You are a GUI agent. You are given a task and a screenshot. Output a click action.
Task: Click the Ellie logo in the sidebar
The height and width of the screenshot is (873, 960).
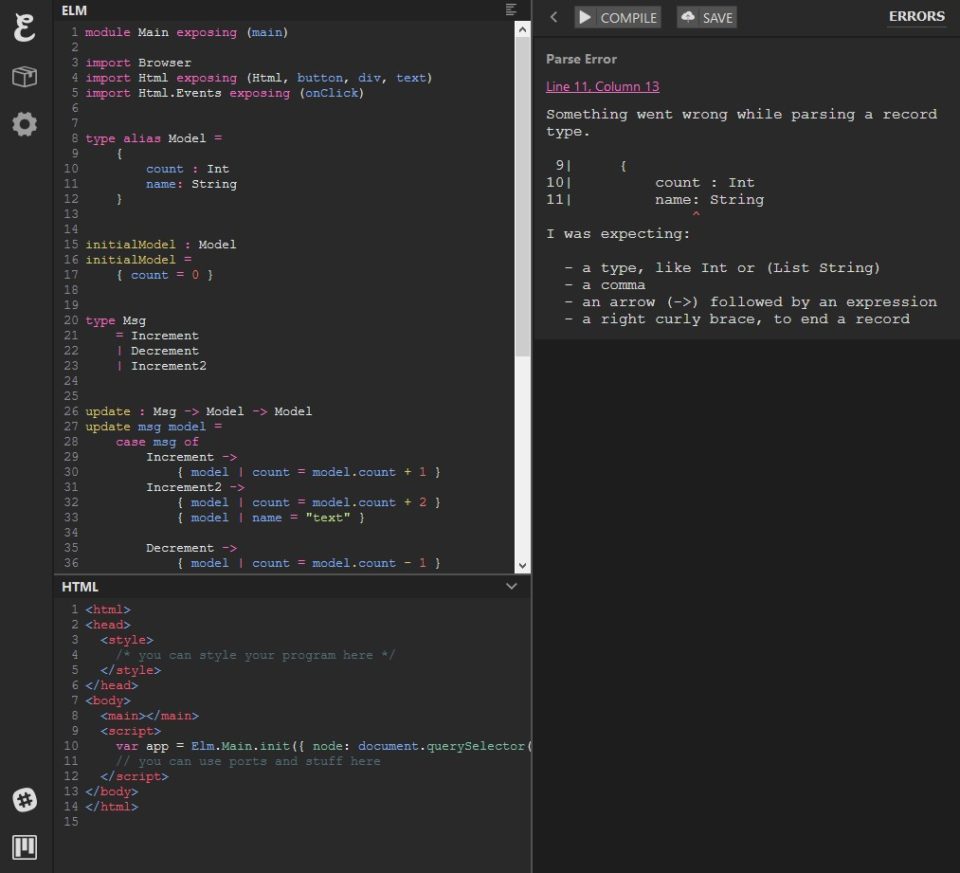coord(24,28)
